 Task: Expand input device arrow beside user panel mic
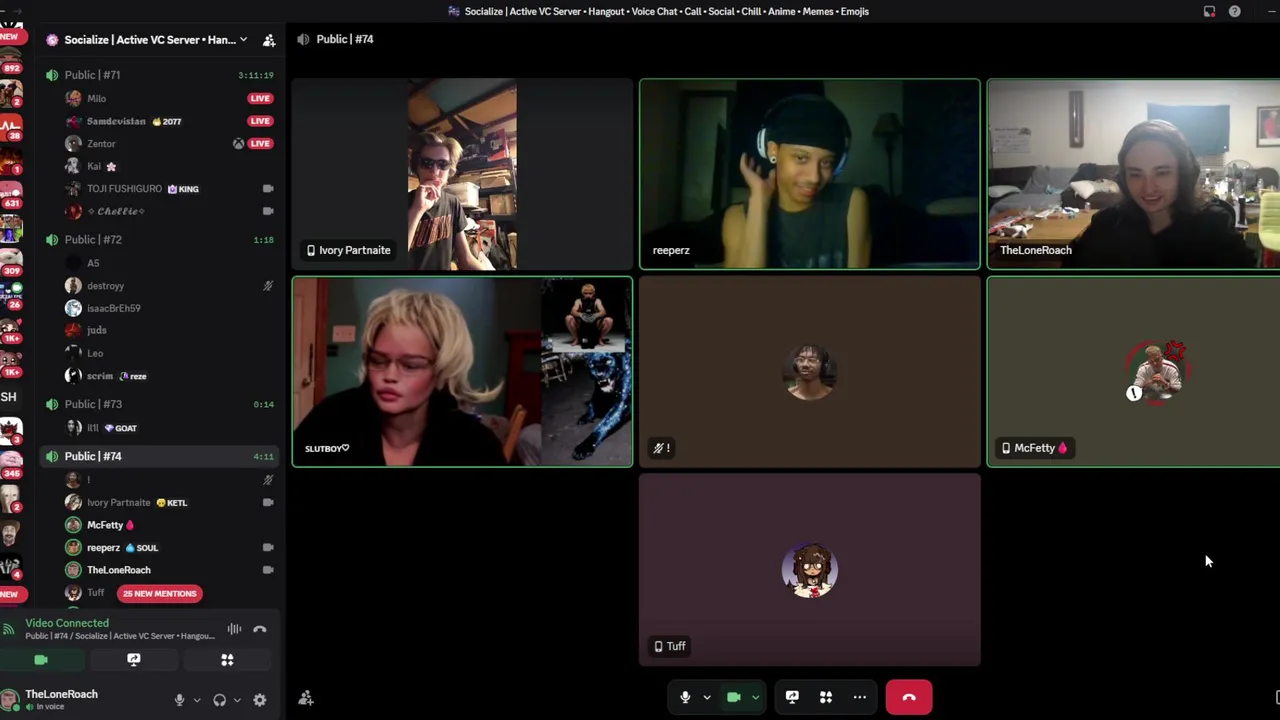[196, 700]
